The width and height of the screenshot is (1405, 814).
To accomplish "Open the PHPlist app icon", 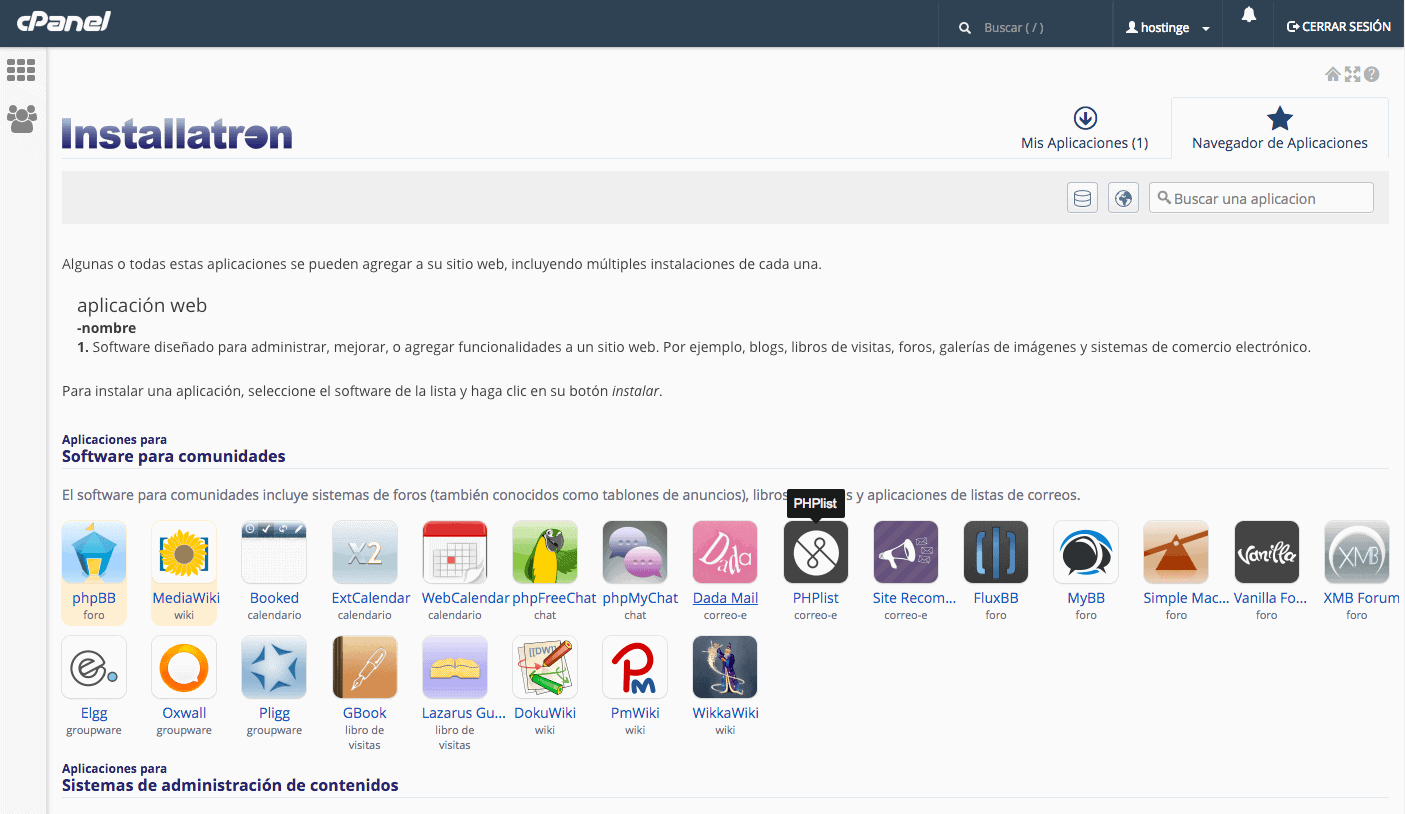I will pos(816,552).
